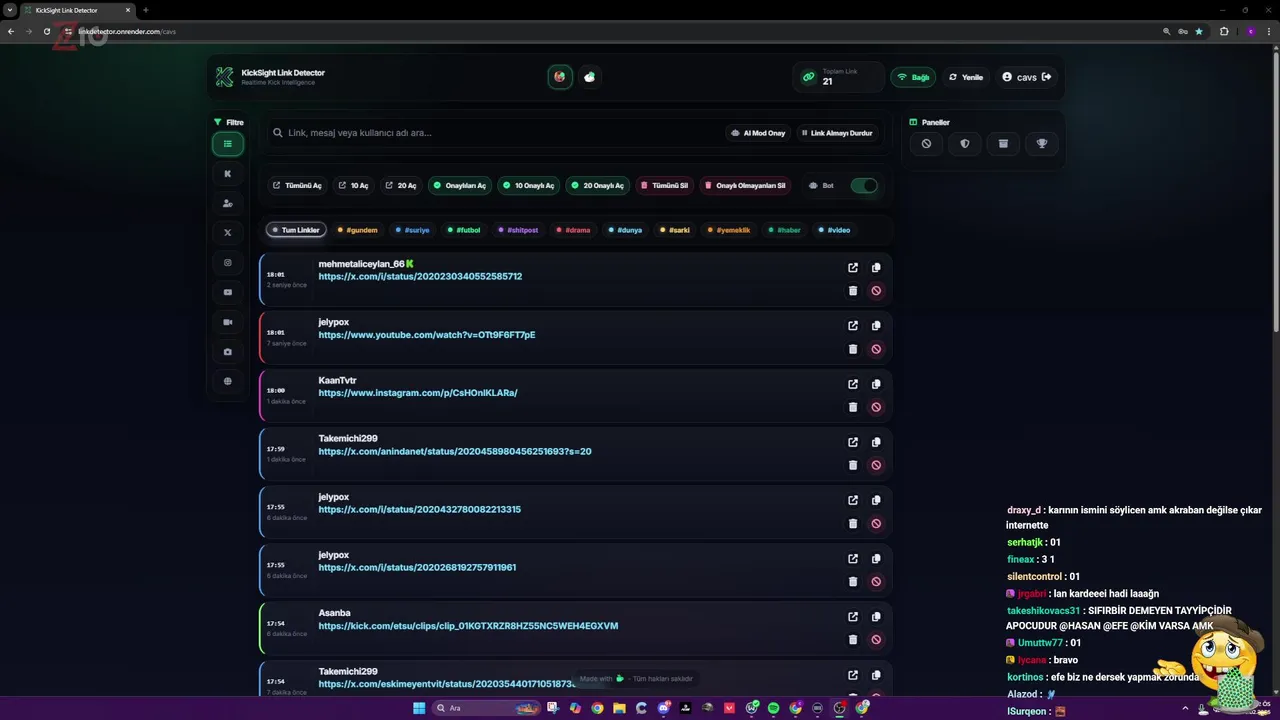The width and height of the screenshot is (1280, 720).
Task: Open the kick.com/etsu/clips link
Action: click(x=468, y=626)
